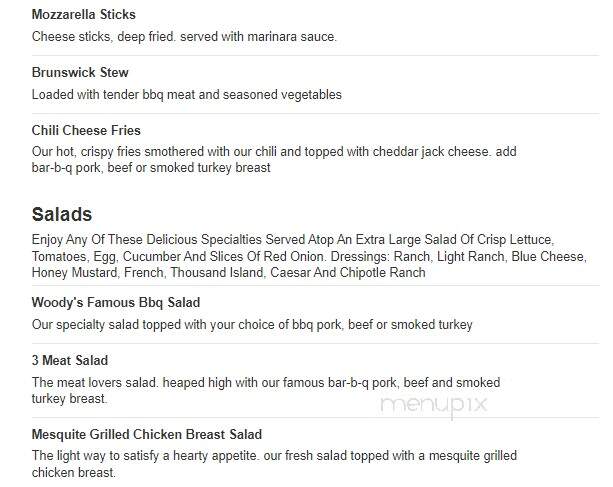
Task: Select the Brunswick Stew description line
Action: 186,94
